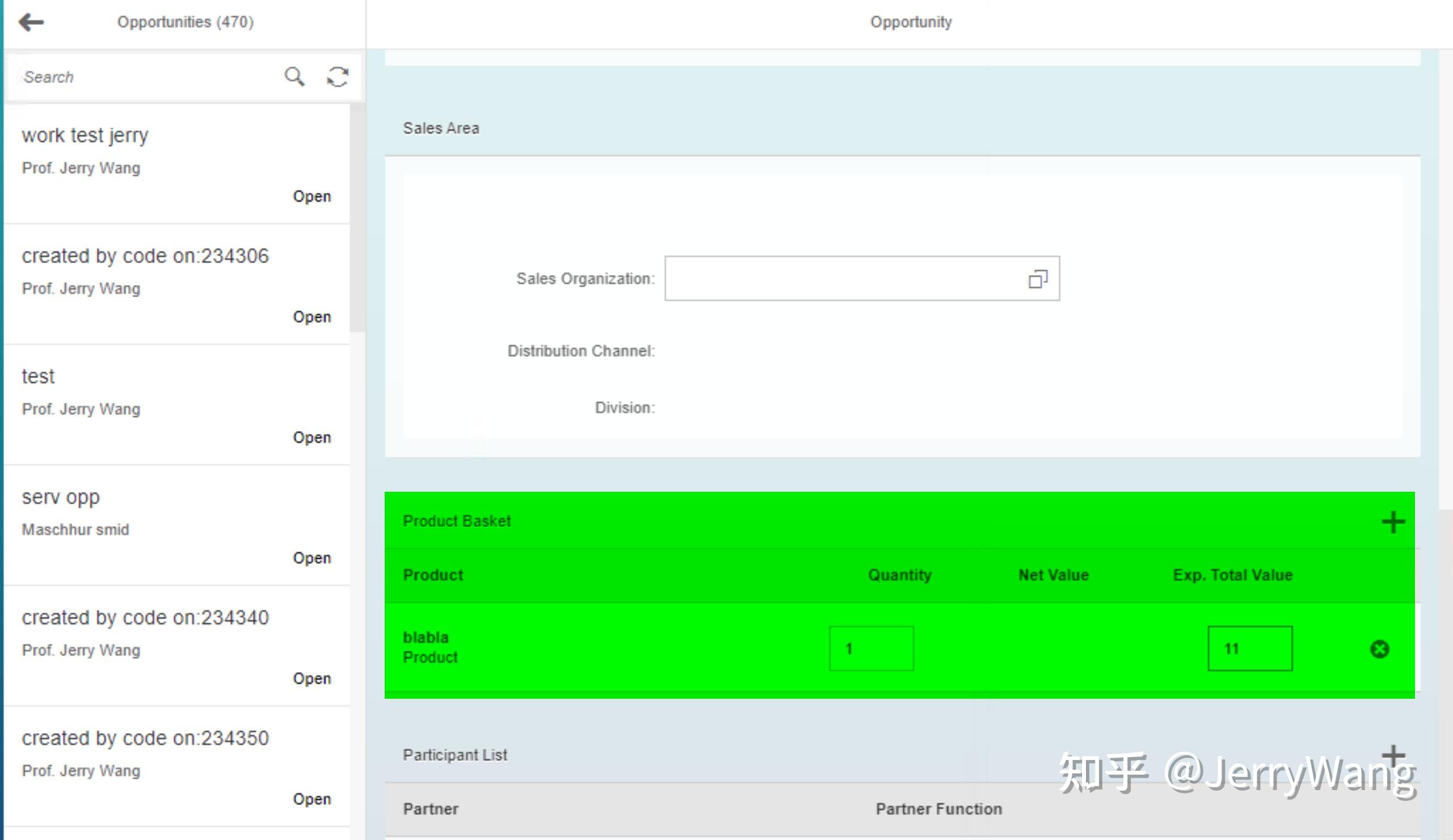
Task: Click the Opportunities (470) header
Action: point(186,22)
